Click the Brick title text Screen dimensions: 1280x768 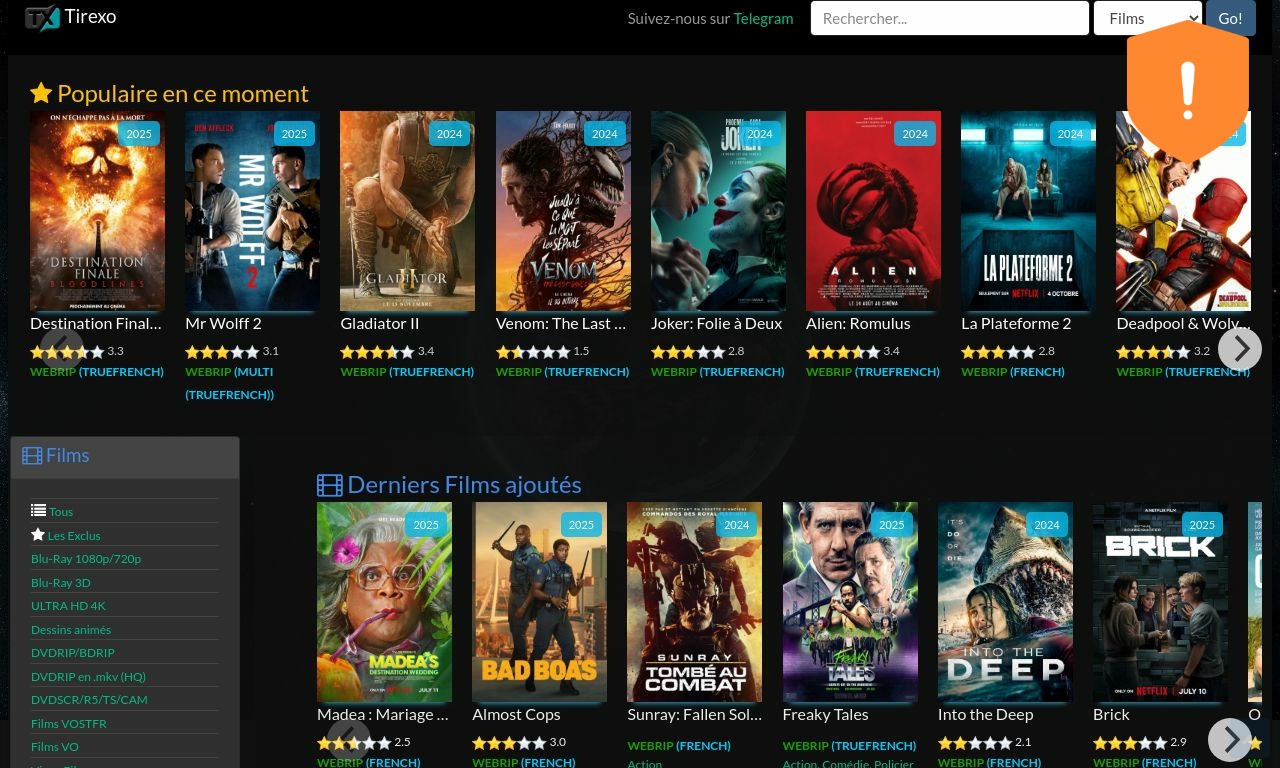(x=1111, y=714)
